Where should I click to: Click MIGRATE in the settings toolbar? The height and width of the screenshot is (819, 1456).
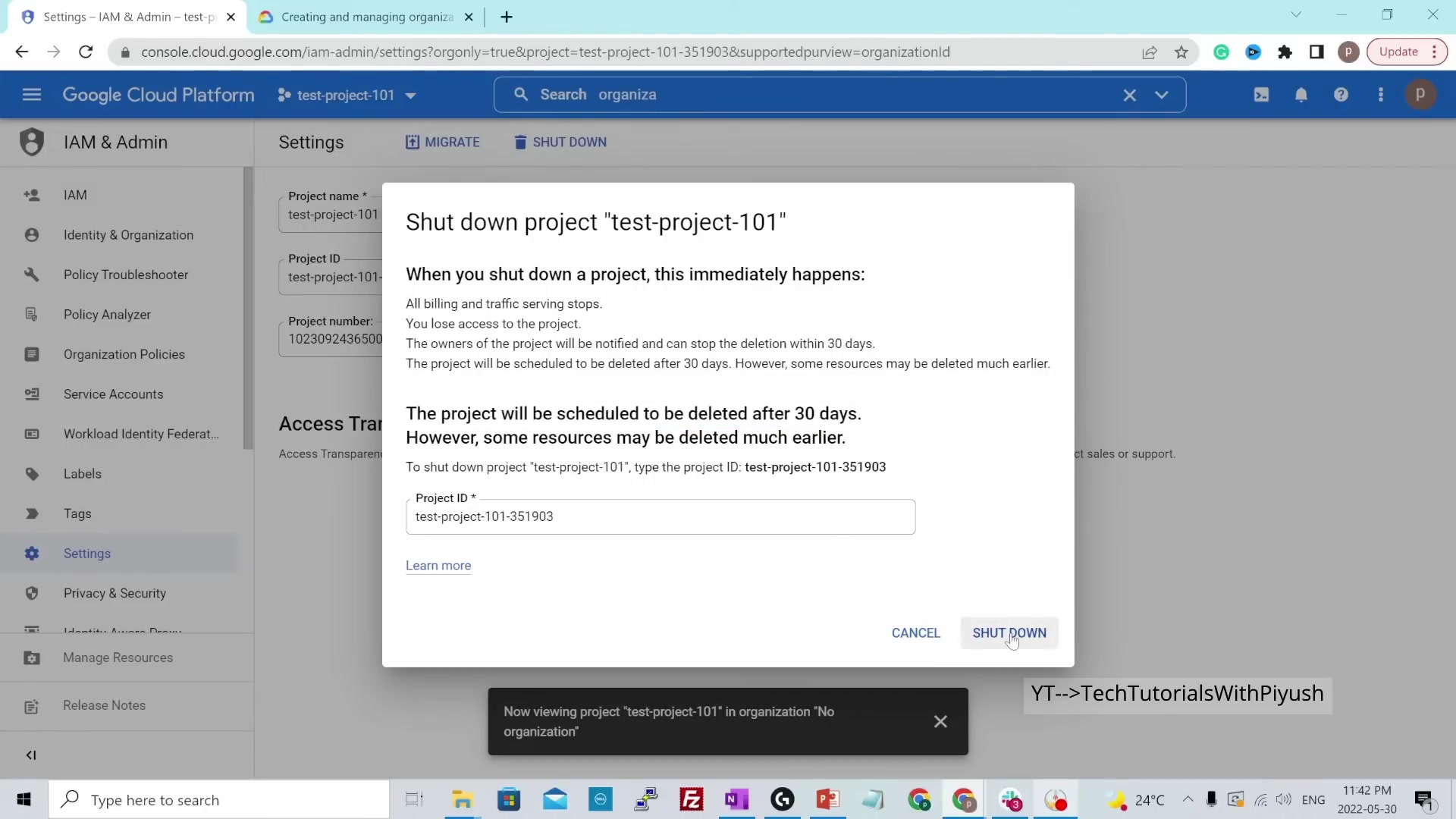point(443,142)
